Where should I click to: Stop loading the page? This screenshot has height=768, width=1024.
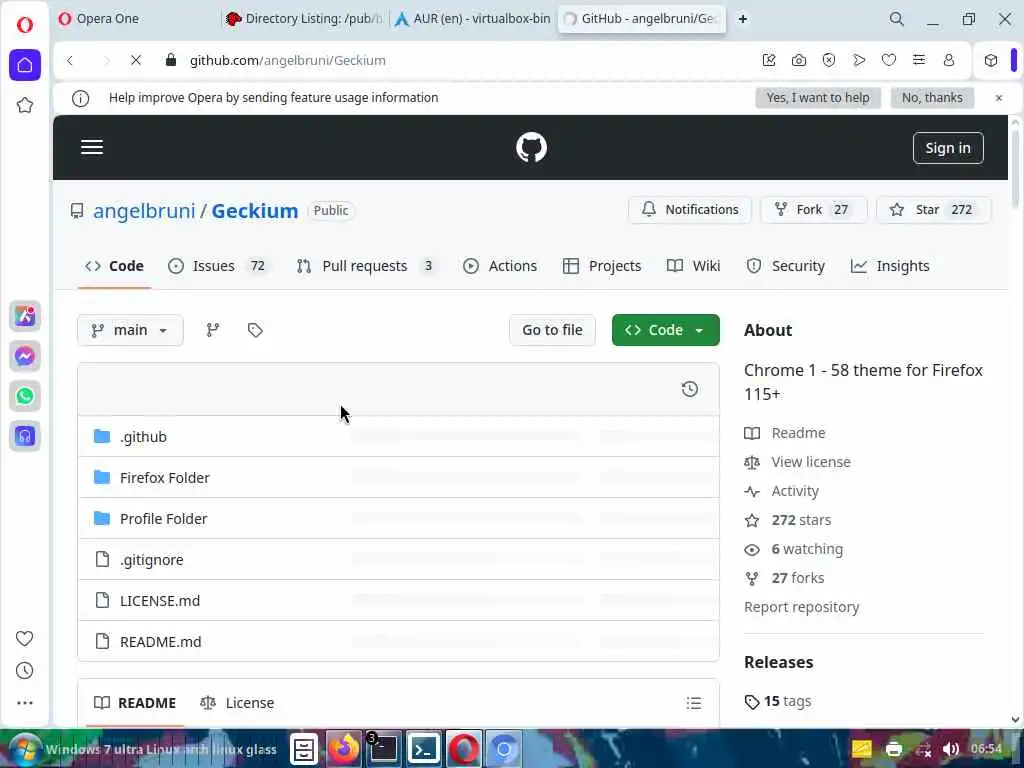point(136,60)
